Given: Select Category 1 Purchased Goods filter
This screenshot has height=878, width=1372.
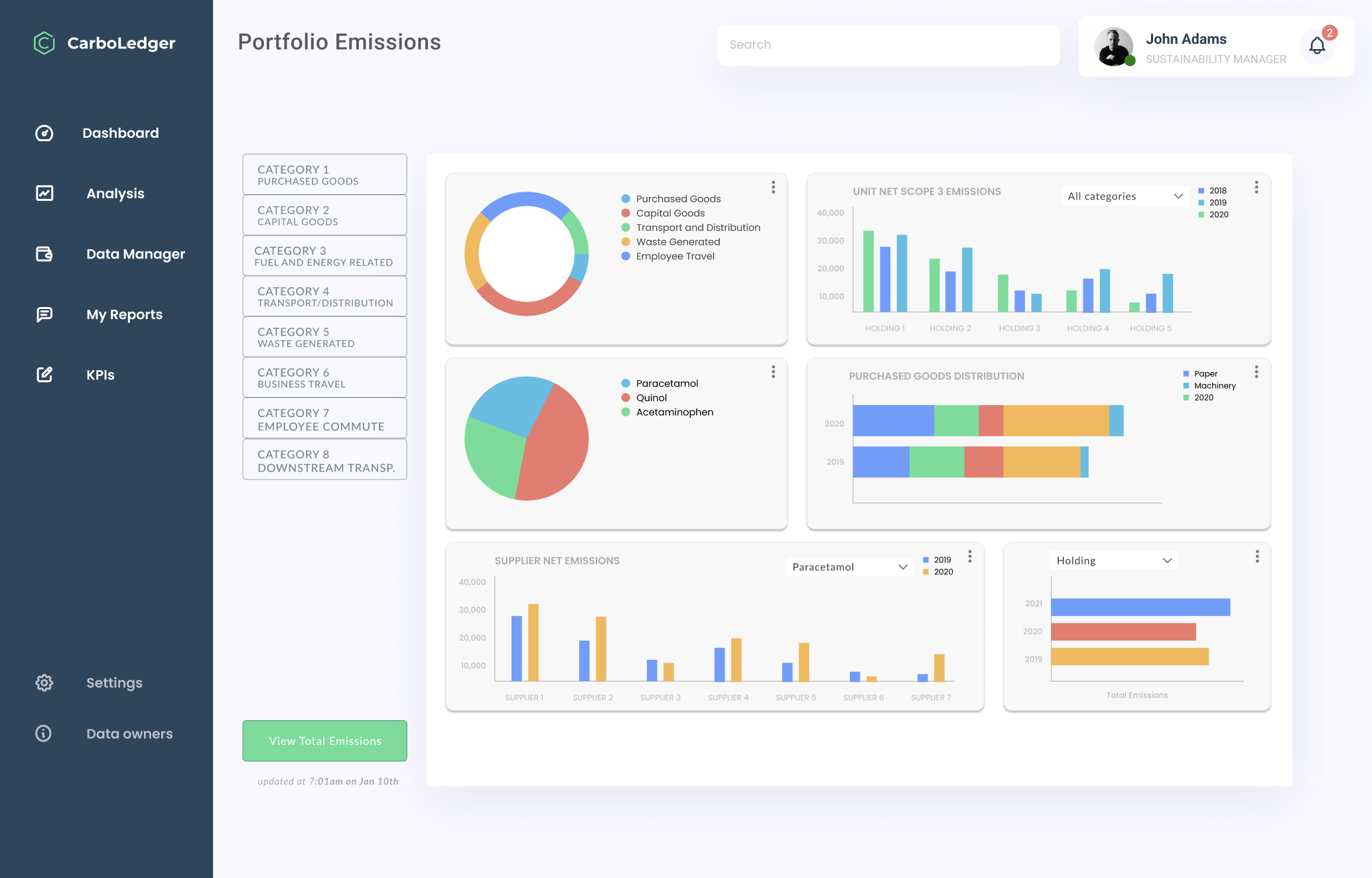Looking at the screenshot, I should 324,175.
